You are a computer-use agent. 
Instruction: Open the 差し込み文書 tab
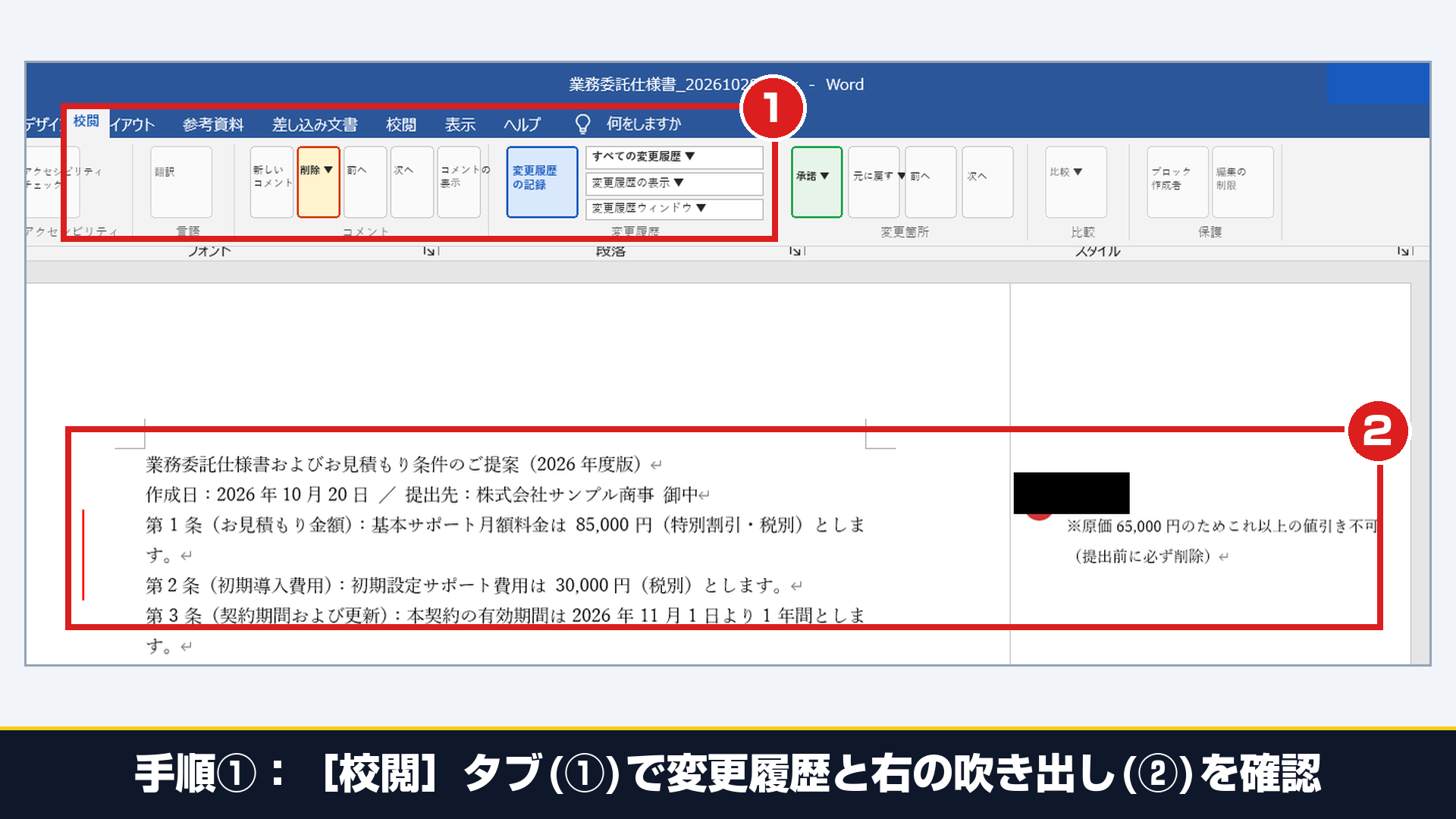[315, 124]
